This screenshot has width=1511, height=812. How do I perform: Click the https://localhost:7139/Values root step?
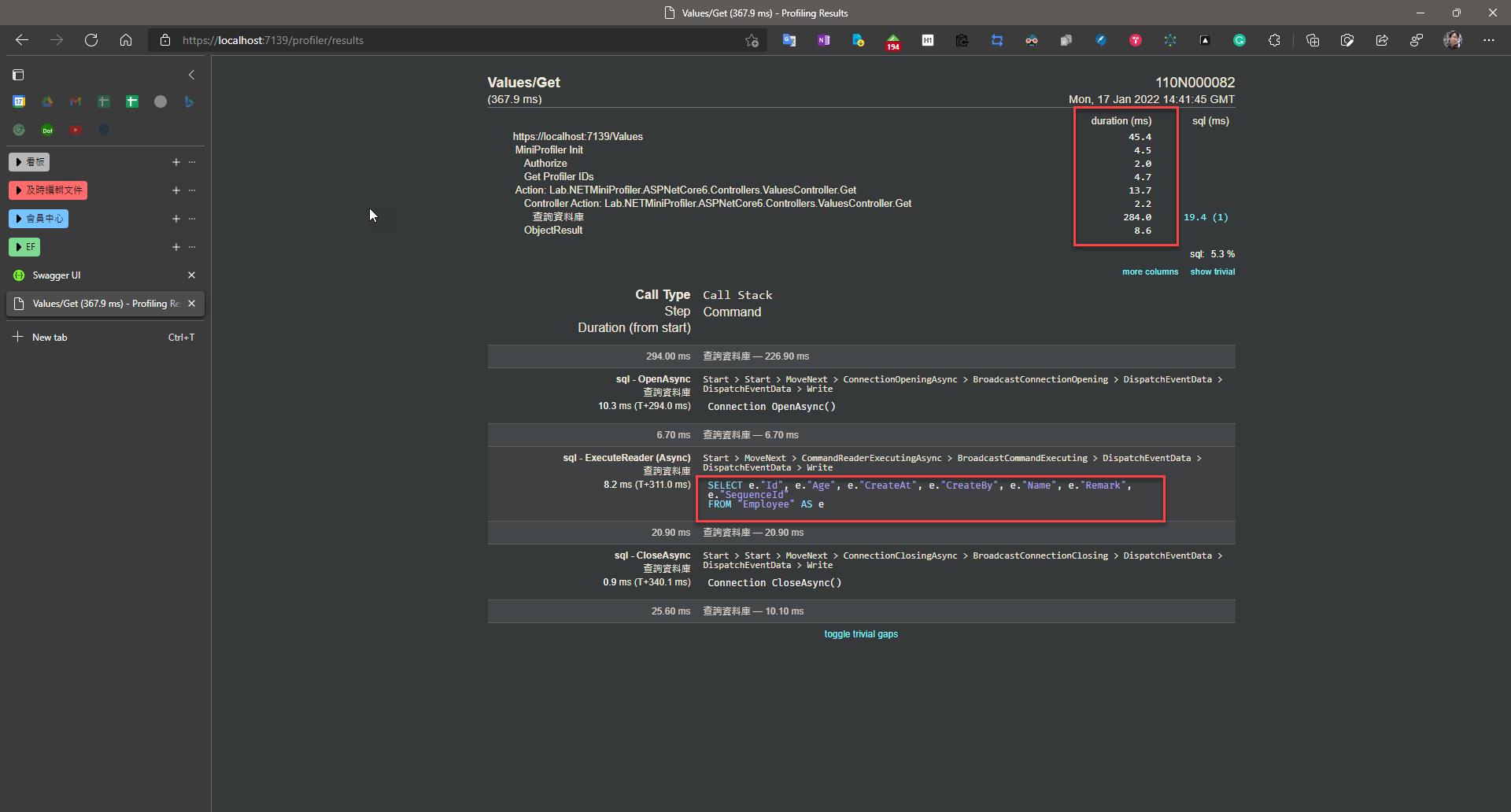coord(578,137)
